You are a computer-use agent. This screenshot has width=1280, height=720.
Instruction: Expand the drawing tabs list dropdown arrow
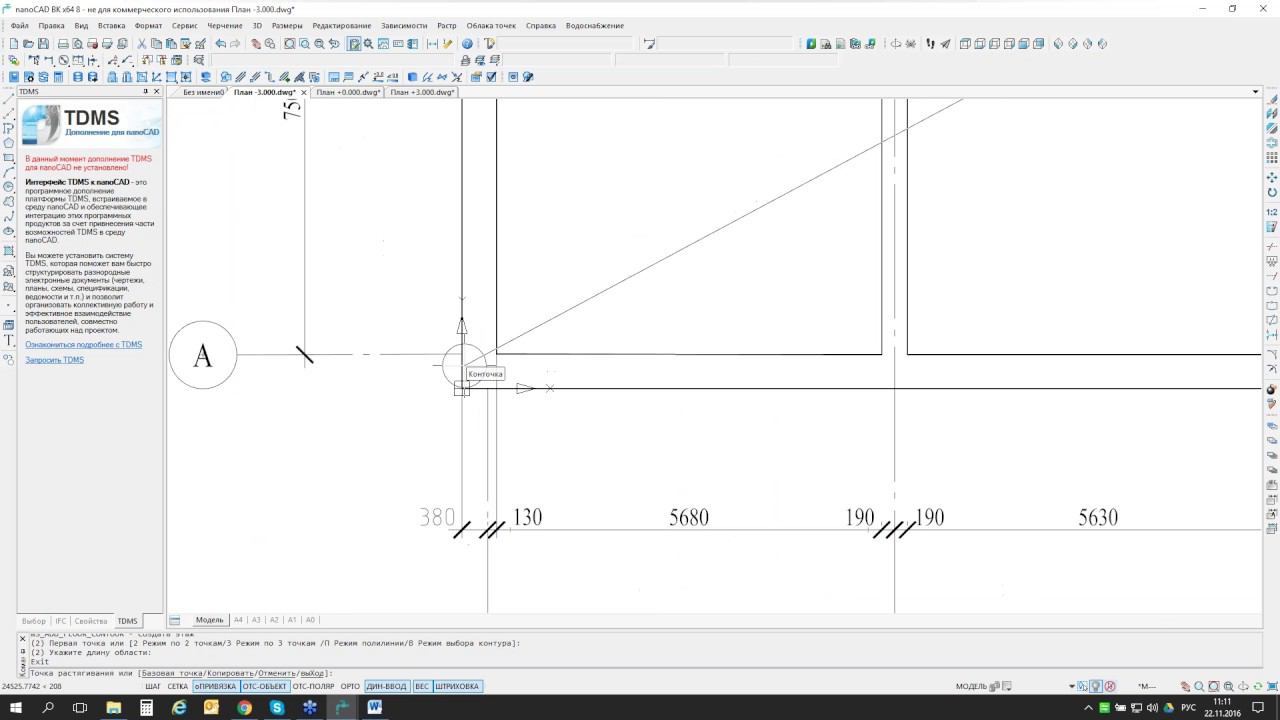coord(1256,92)
